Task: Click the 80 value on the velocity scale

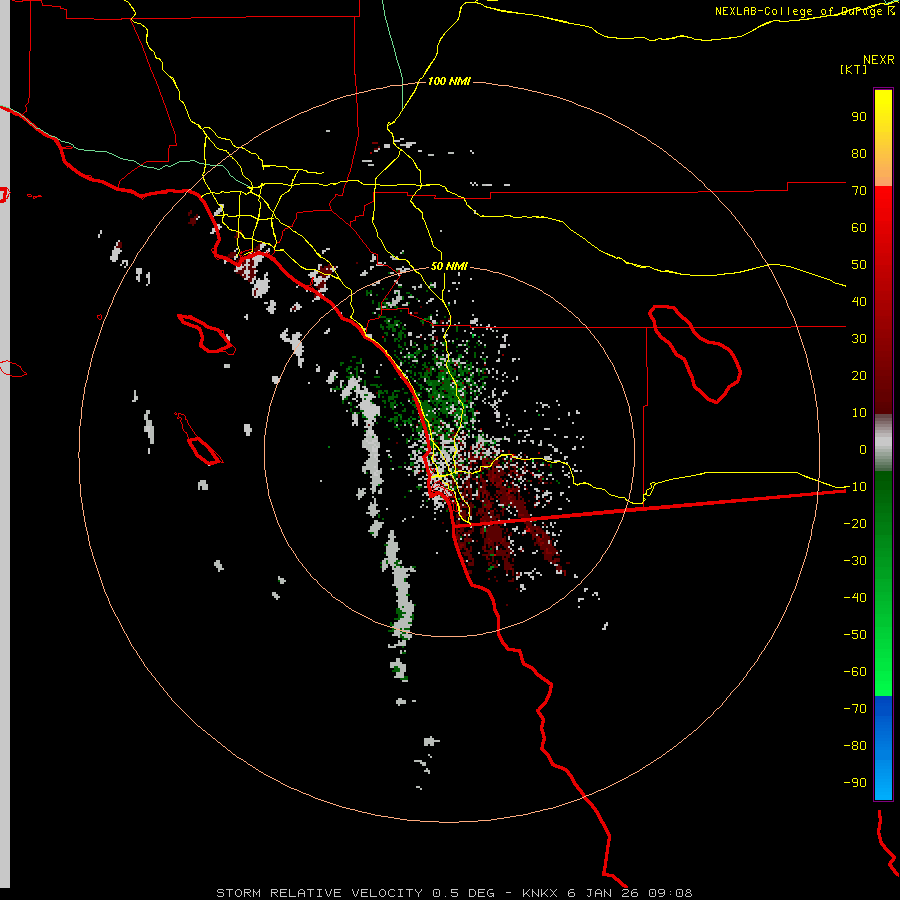Action: [x=859, y=154]
